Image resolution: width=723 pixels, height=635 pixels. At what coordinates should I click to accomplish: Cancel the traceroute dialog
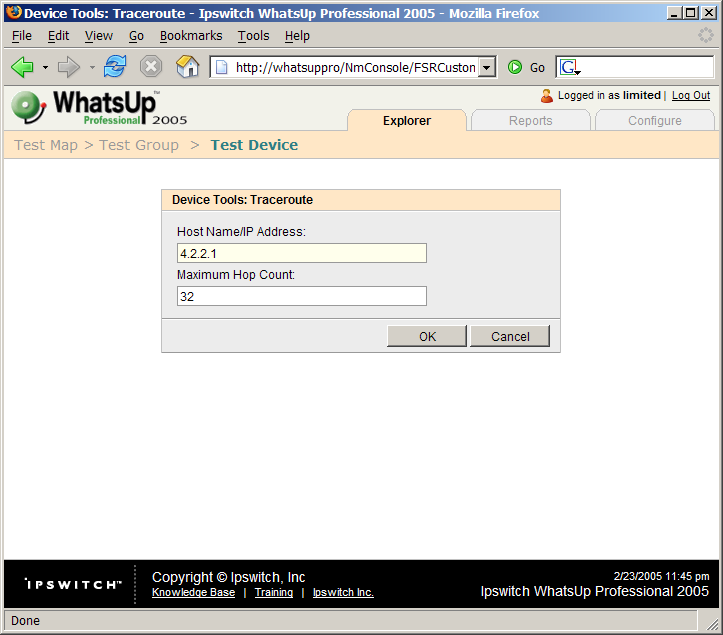510,336
